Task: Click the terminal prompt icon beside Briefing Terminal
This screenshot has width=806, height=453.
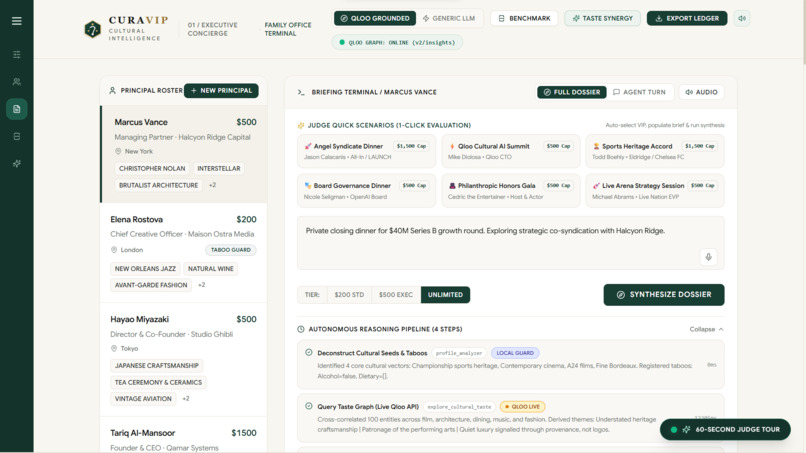Action: [301, 92]
